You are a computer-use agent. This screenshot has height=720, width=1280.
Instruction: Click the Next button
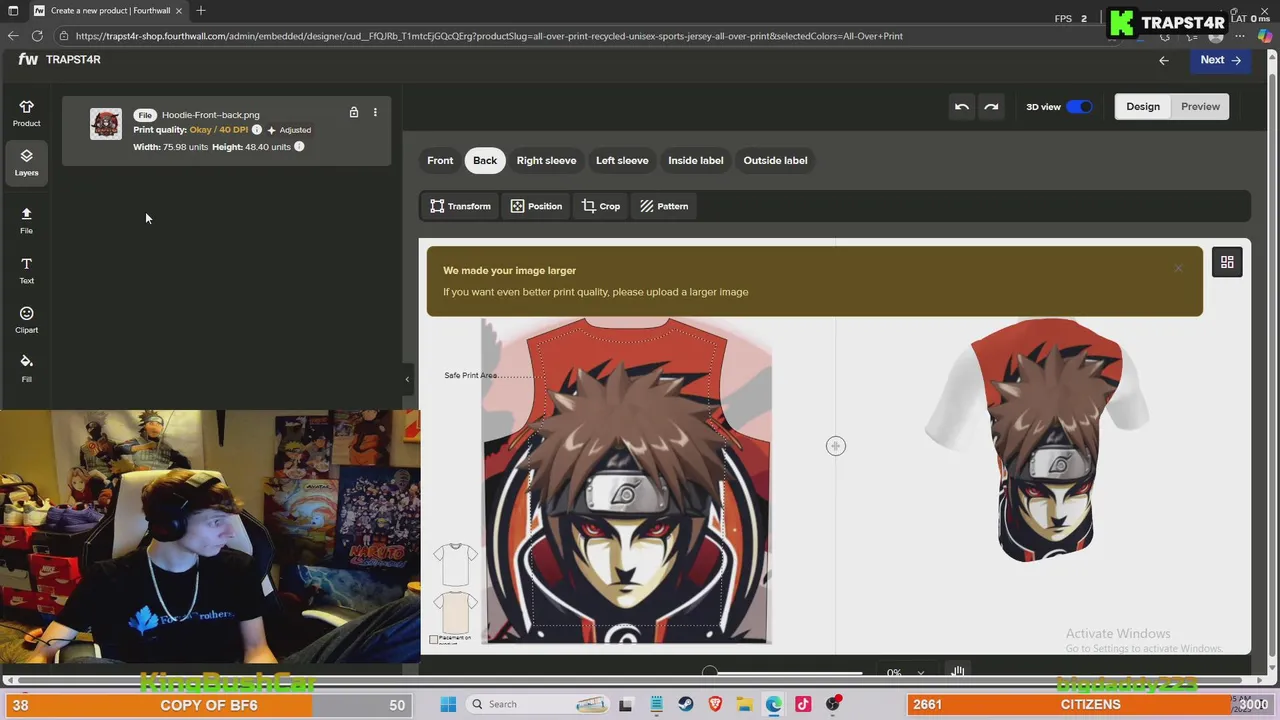coord(1220,60)
